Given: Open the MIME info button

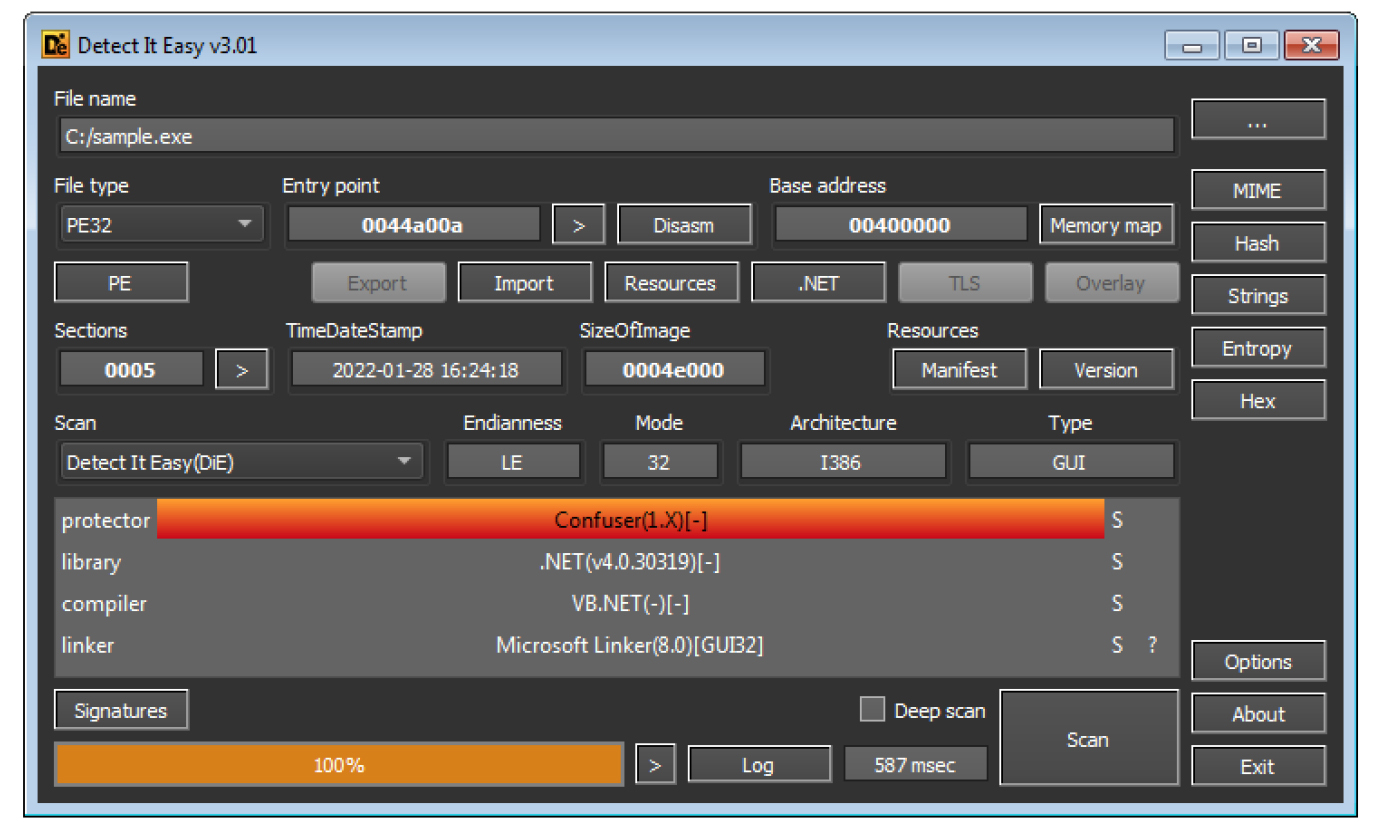Looking at the screenshot, I should click(x=1258, y=190).
